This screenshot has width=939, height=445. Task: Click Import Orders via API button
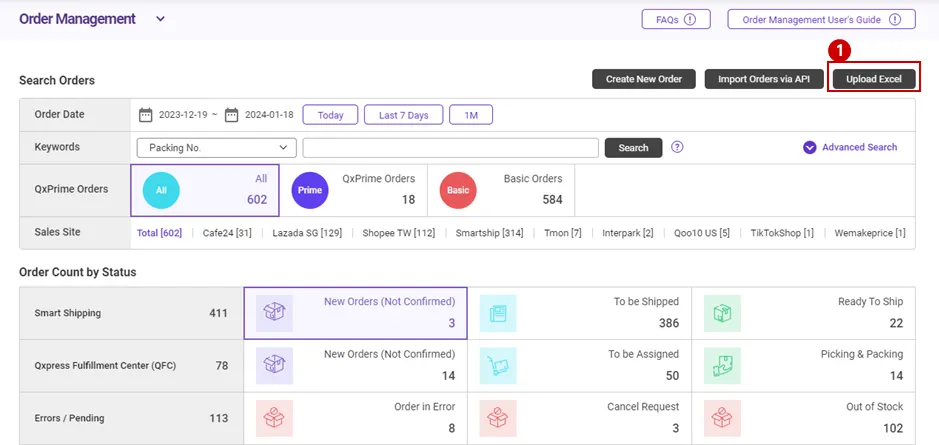tap(764, 79)
